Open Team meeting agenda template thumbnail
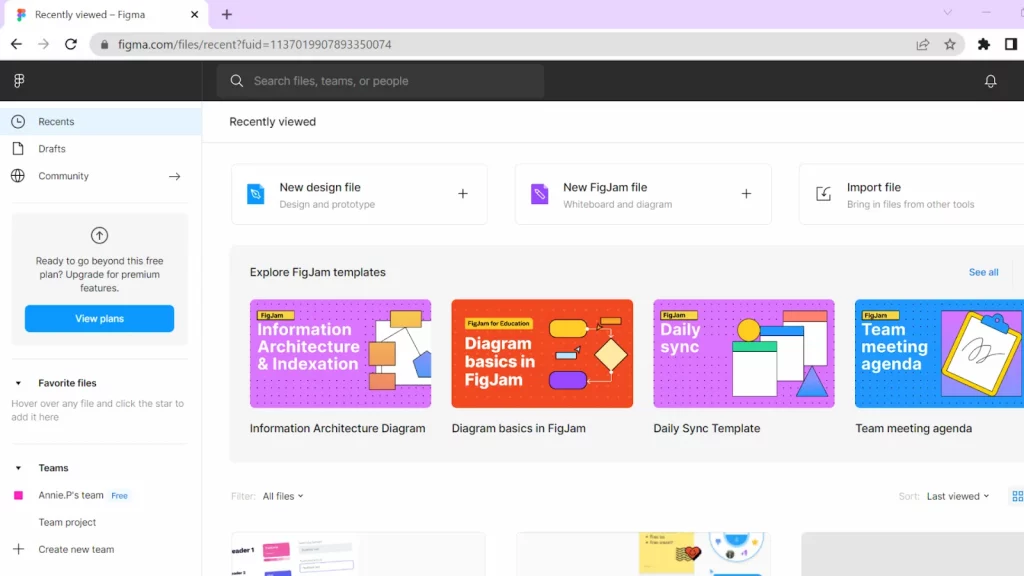Viewport: 1024px width, 576px height. (x=939, y=353)
